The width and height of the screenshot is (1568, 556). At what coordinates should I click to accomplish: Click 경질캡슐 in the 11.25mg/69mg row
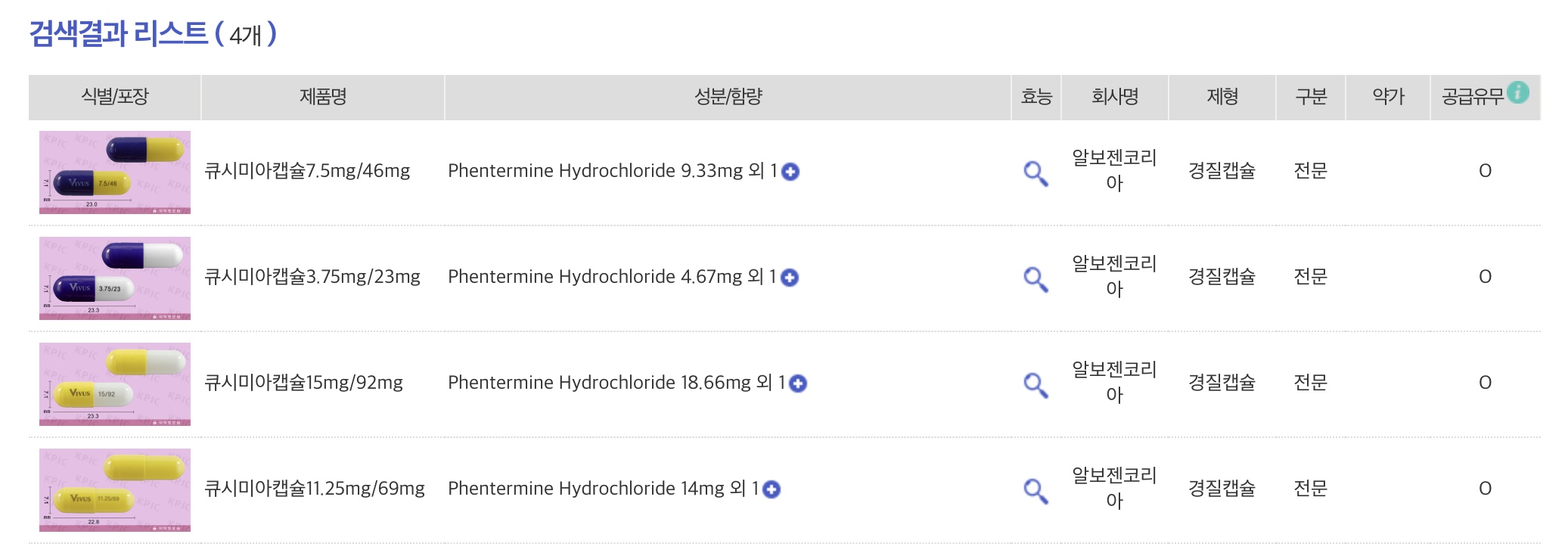[x=1222, y=489]
